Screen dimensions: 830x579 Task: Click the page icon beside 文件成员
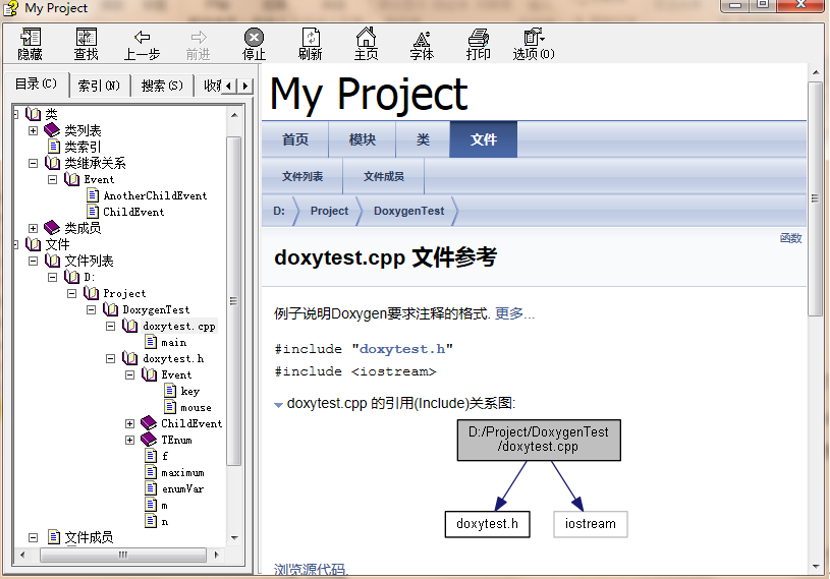coord(54,537)
